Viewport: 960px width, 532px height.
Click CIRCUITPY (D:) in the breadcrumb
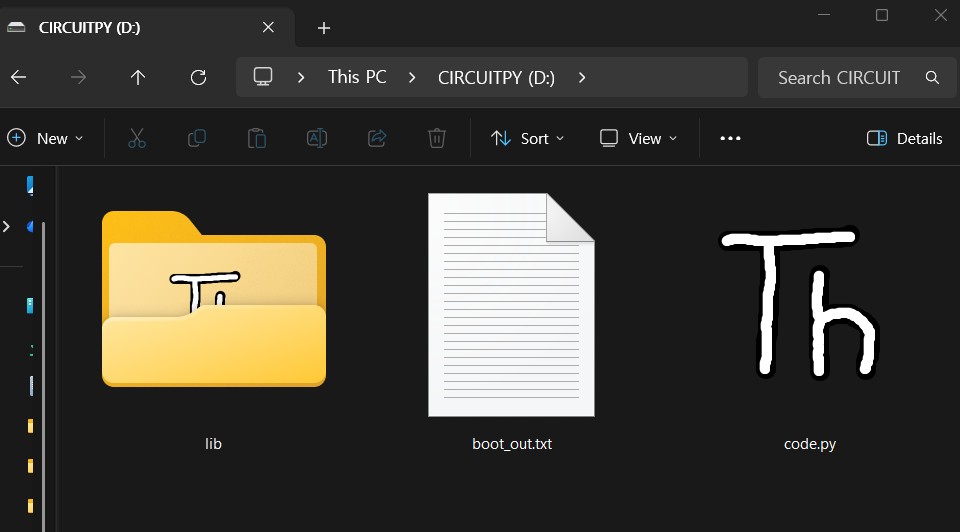tap(496, 78)
